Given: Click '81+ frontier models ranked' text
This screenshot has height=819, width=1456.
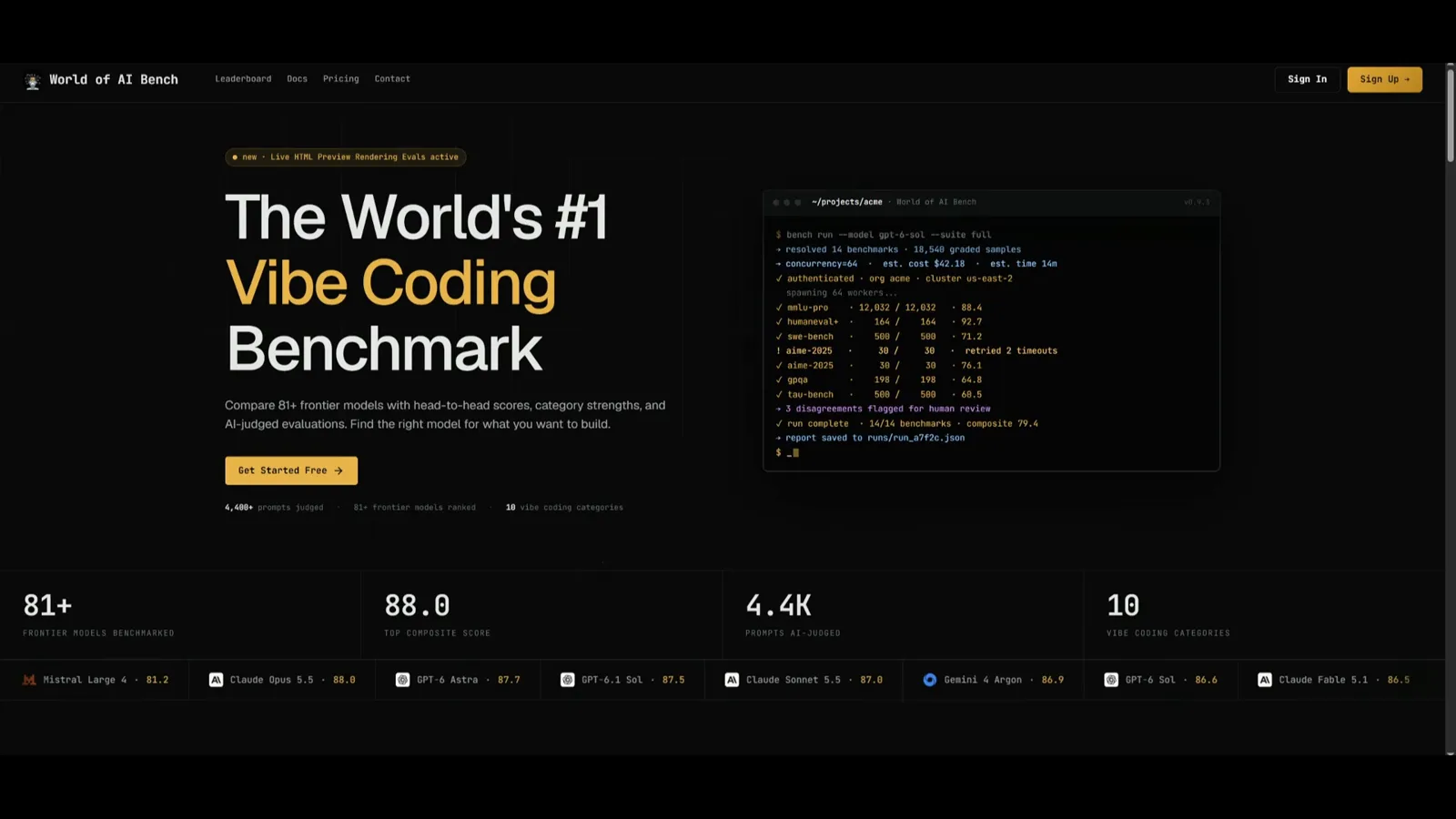Looking at the screenshot, I should tap(414, 508).
